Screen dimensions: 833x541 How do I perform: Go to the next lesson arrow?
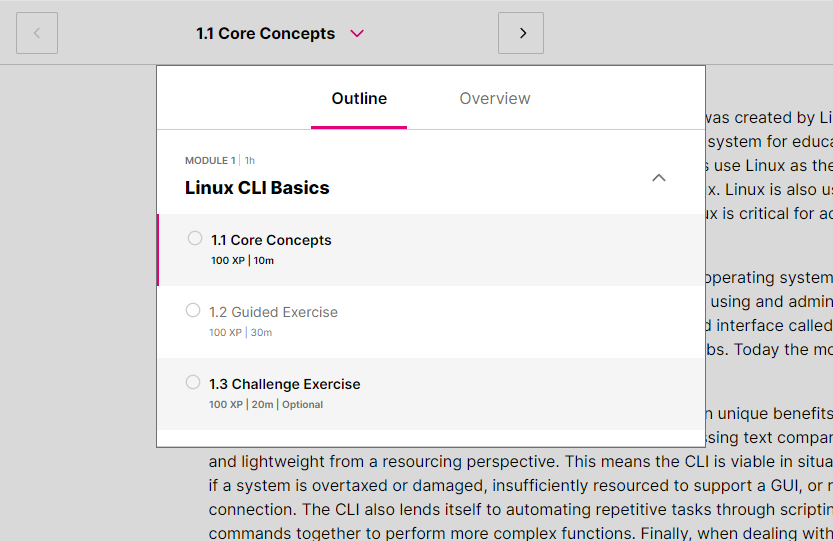click(521, 33)
